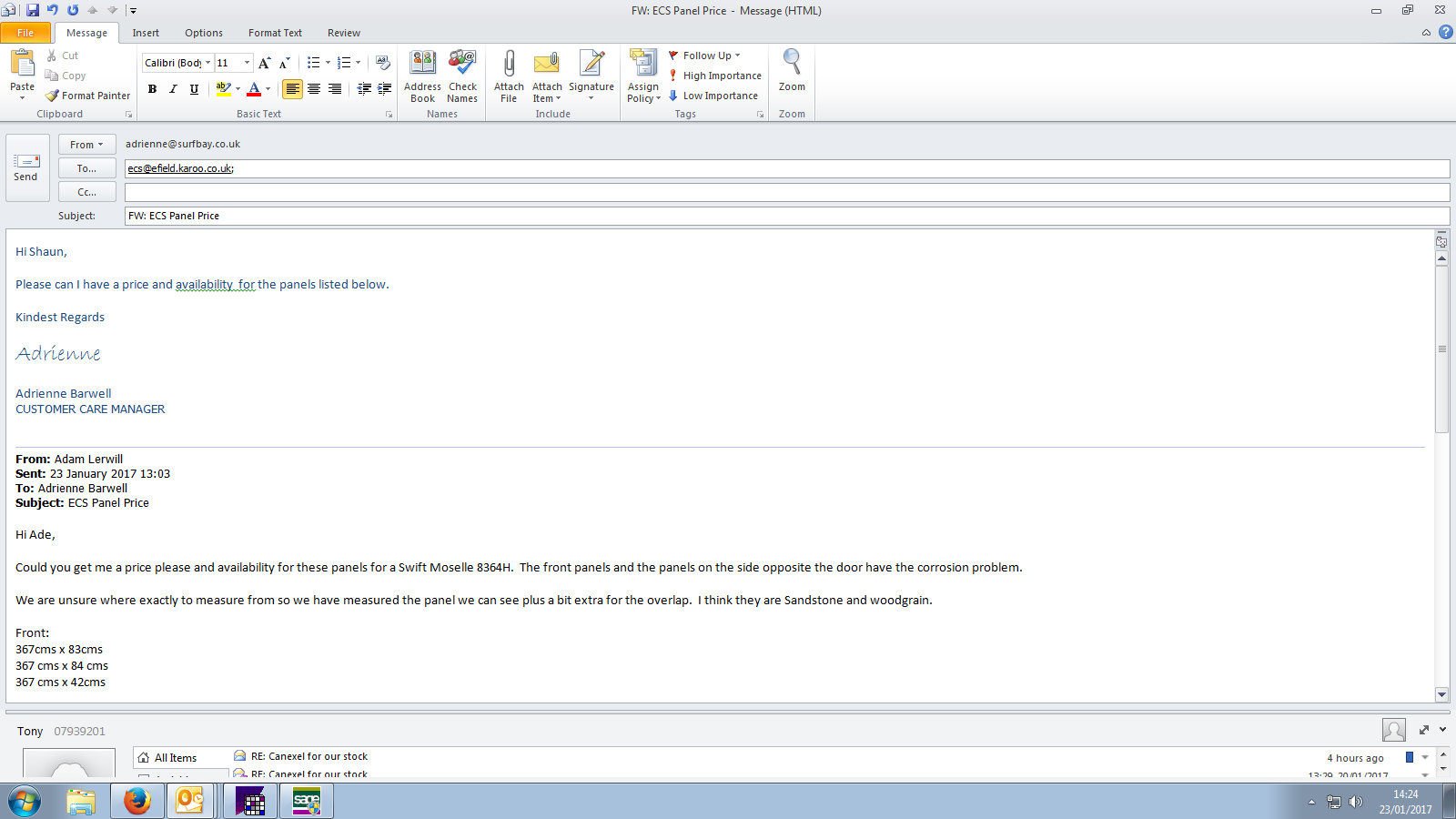Align text to the left
The height and width of the screenshot is (819, 1456).
pos(292,89)
